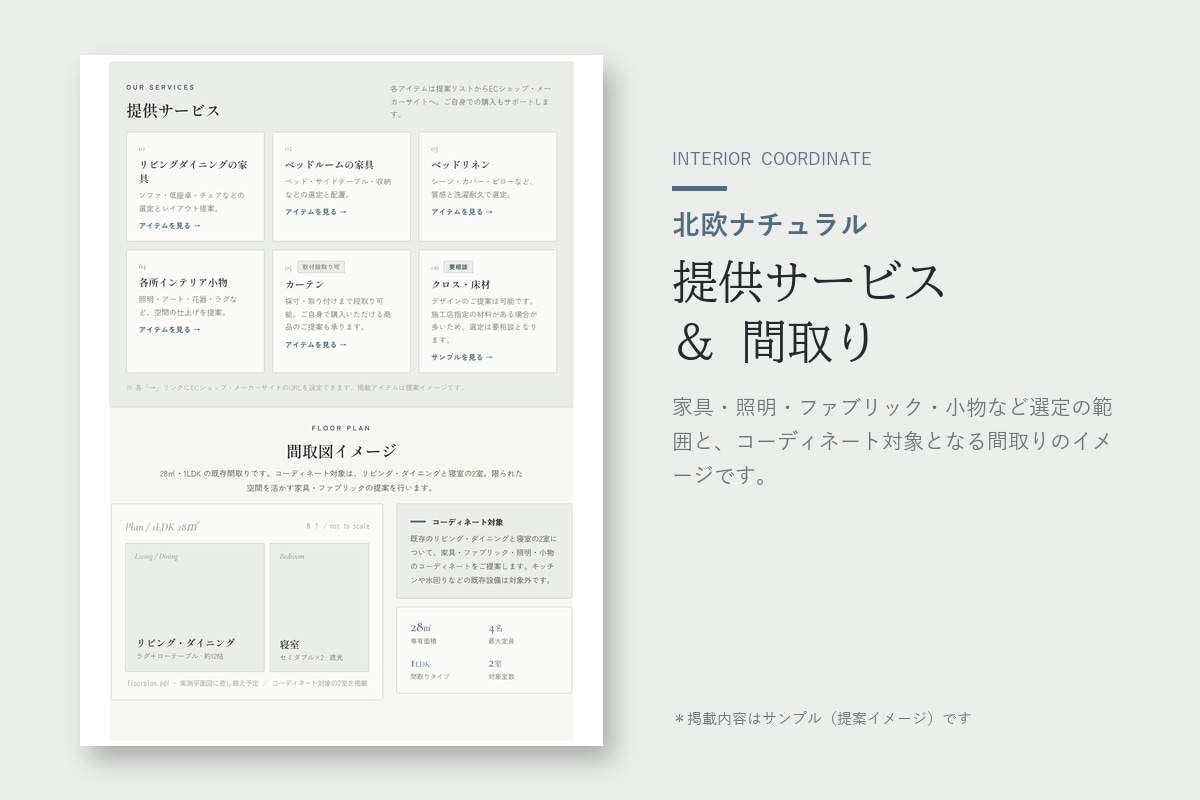Click the INTERIOR COORDINATE heading

tap(772, 159)
